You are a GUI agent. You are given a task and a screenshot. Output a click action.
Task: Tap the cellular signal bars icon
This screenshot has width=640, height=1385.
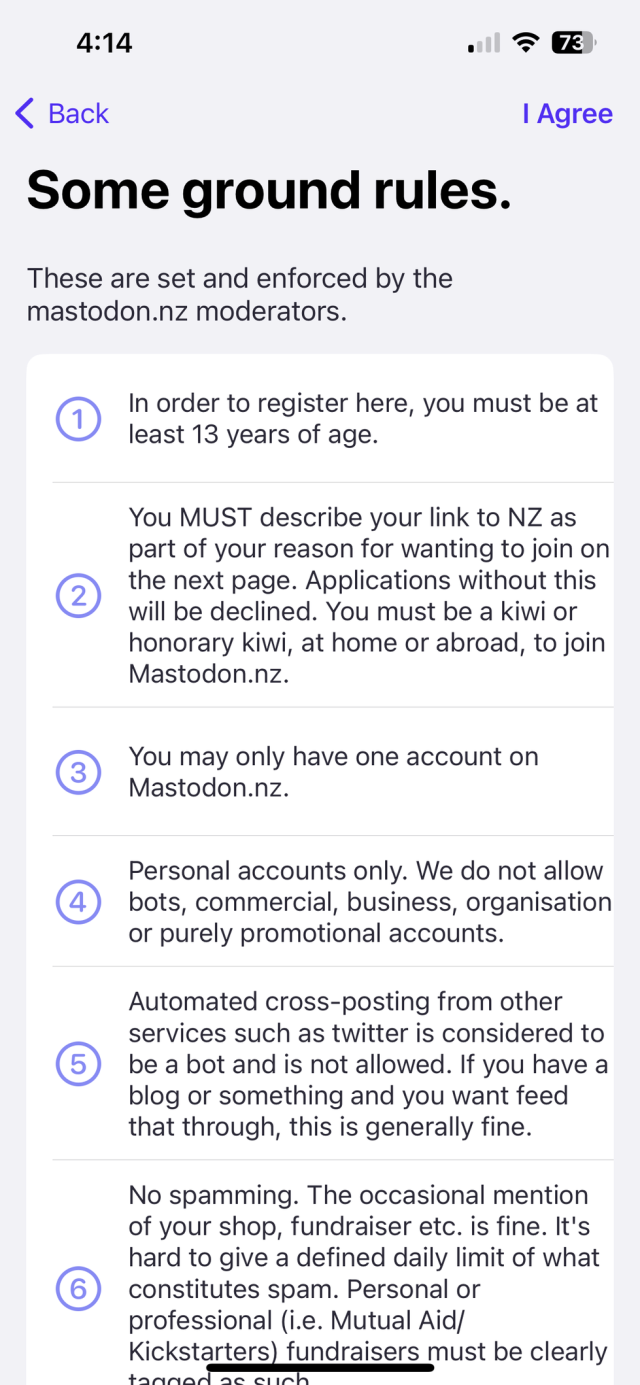pyautogui.click(x=484, y=43)
